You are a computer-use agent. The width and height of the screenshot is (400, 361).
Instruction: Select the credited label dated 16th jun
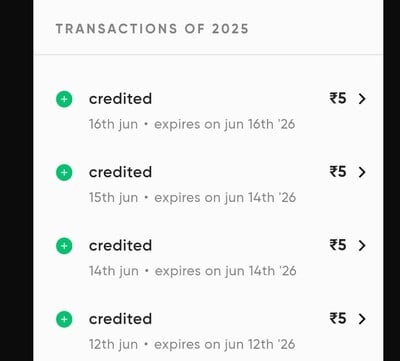120,99
